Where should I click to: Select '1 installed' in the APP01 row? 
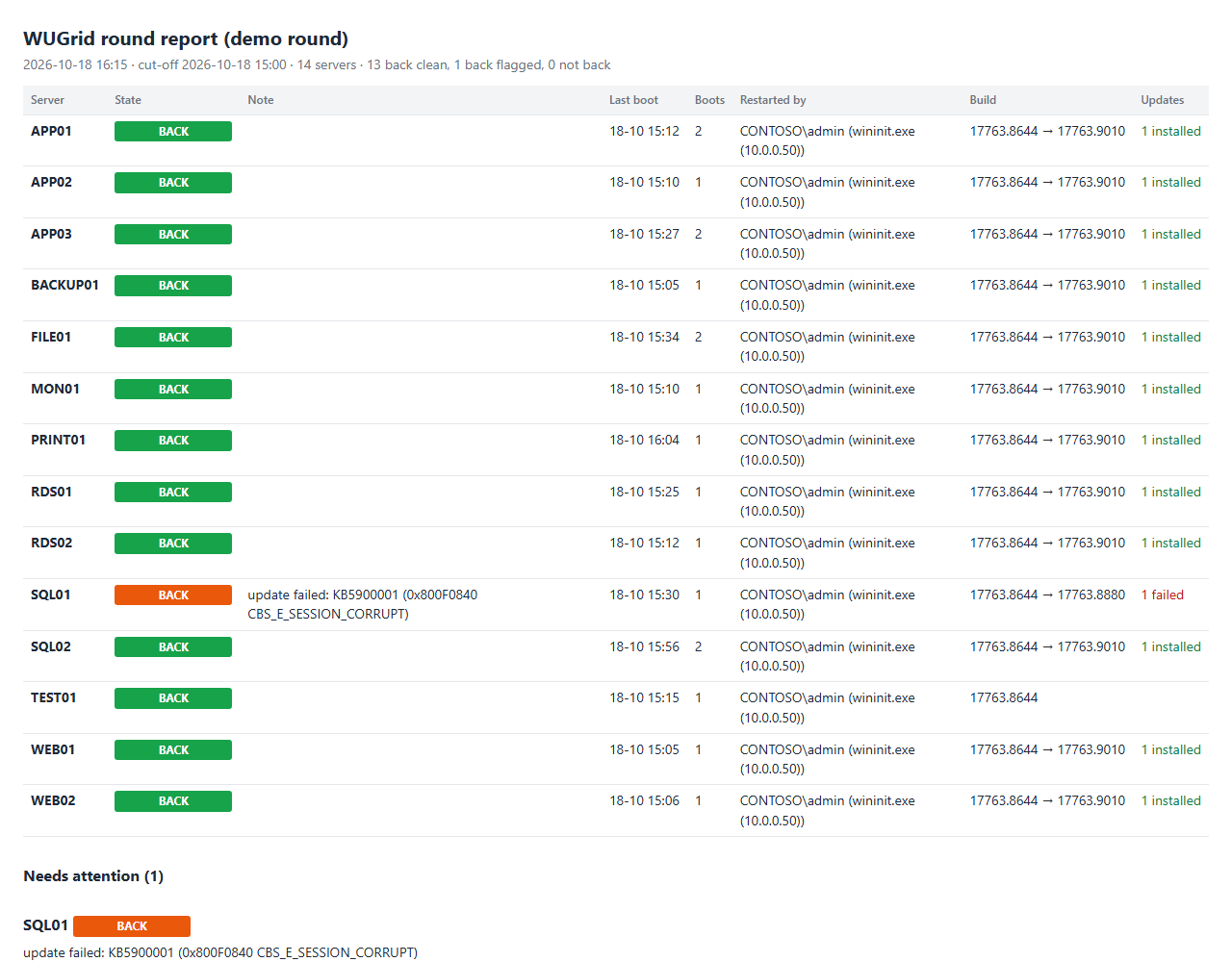click(1171, 131)
